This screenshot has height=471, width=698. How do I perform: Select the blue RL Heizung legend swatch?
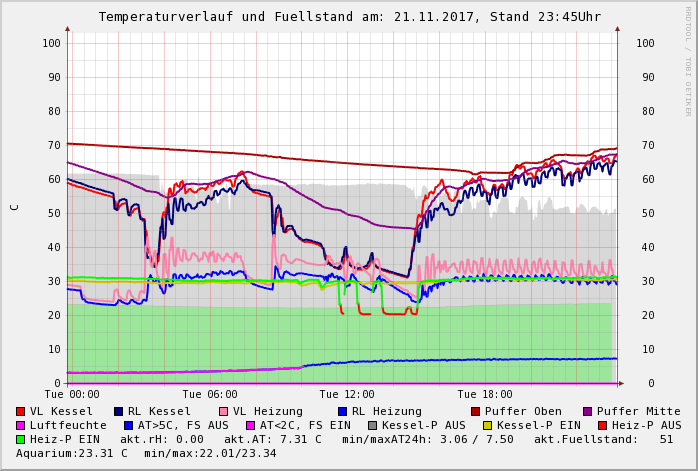(x=342, y=411)
